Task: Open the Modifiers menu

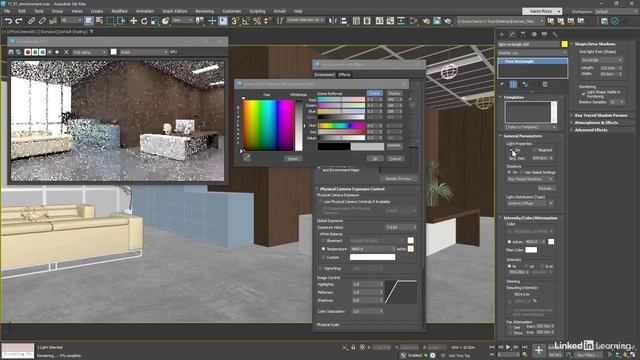Action: tap(119, 11)
